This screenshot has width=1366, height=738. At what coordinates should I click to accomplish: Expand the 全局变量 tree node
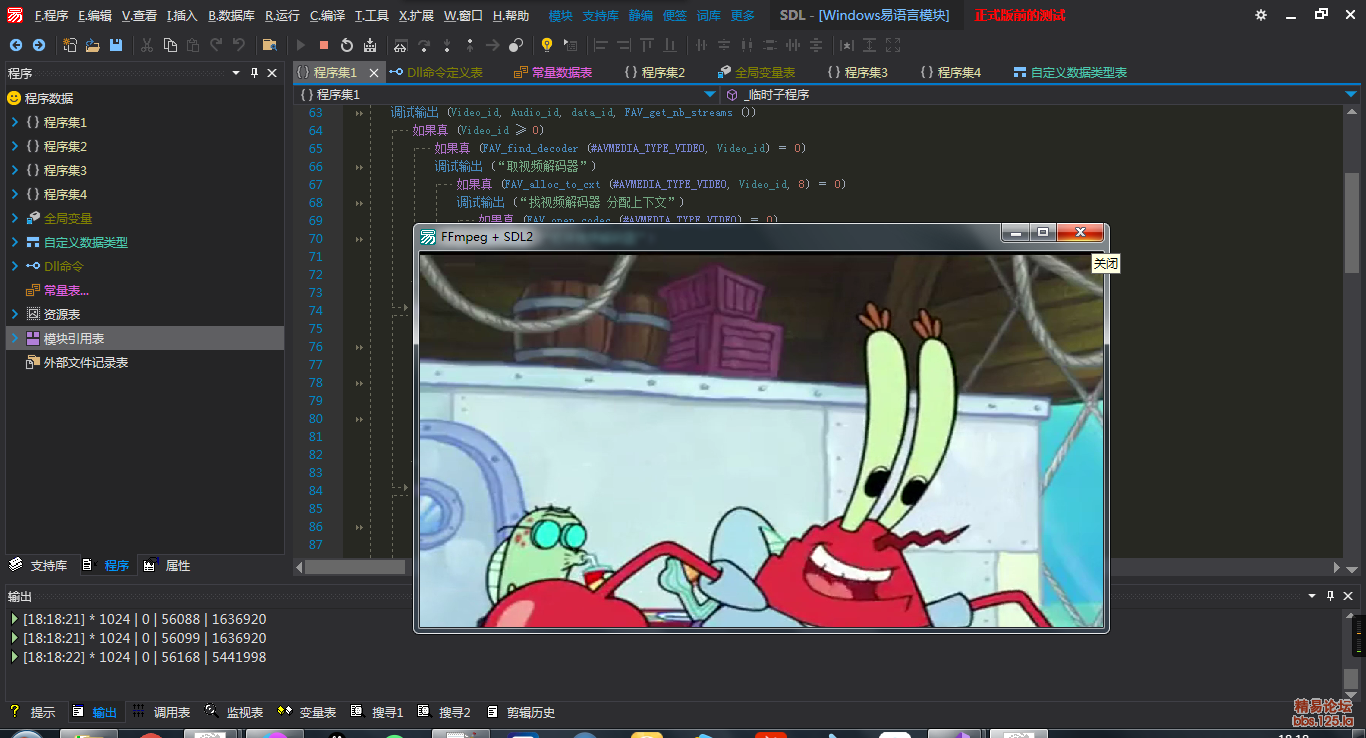15,218
